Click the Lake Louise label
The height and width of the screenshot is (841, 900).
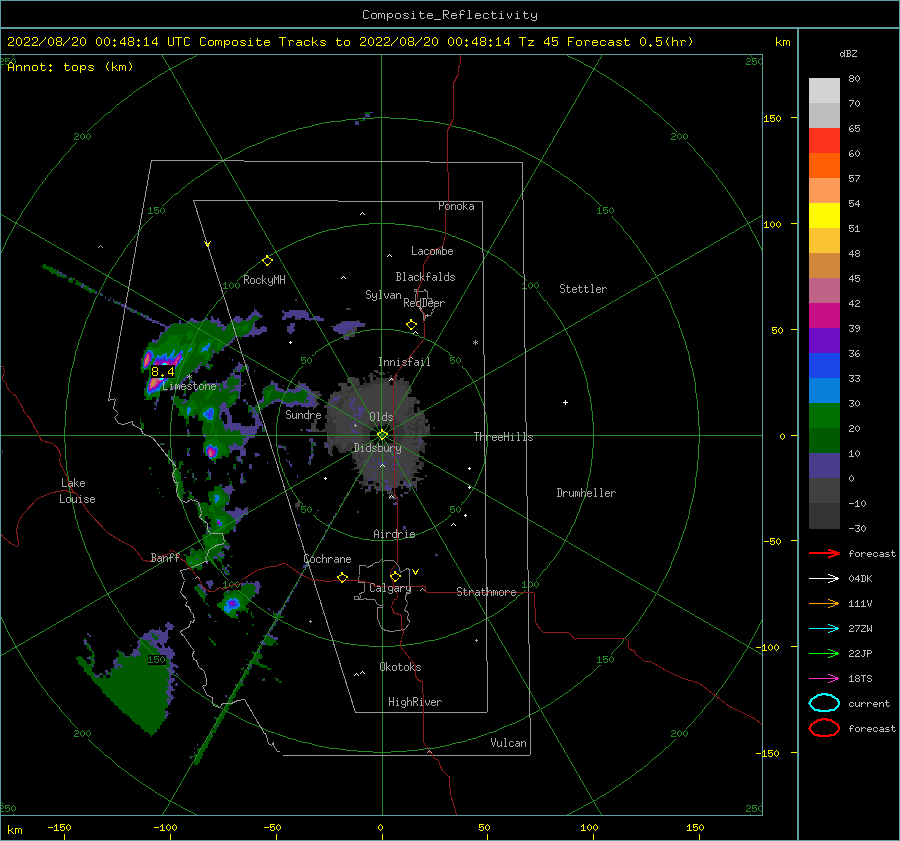click(77, 491)
